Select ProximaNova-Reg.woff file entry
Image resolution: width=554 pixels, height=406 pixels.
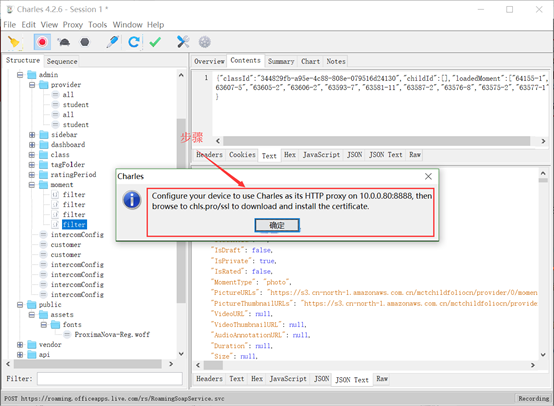click(x=112, y=334)
